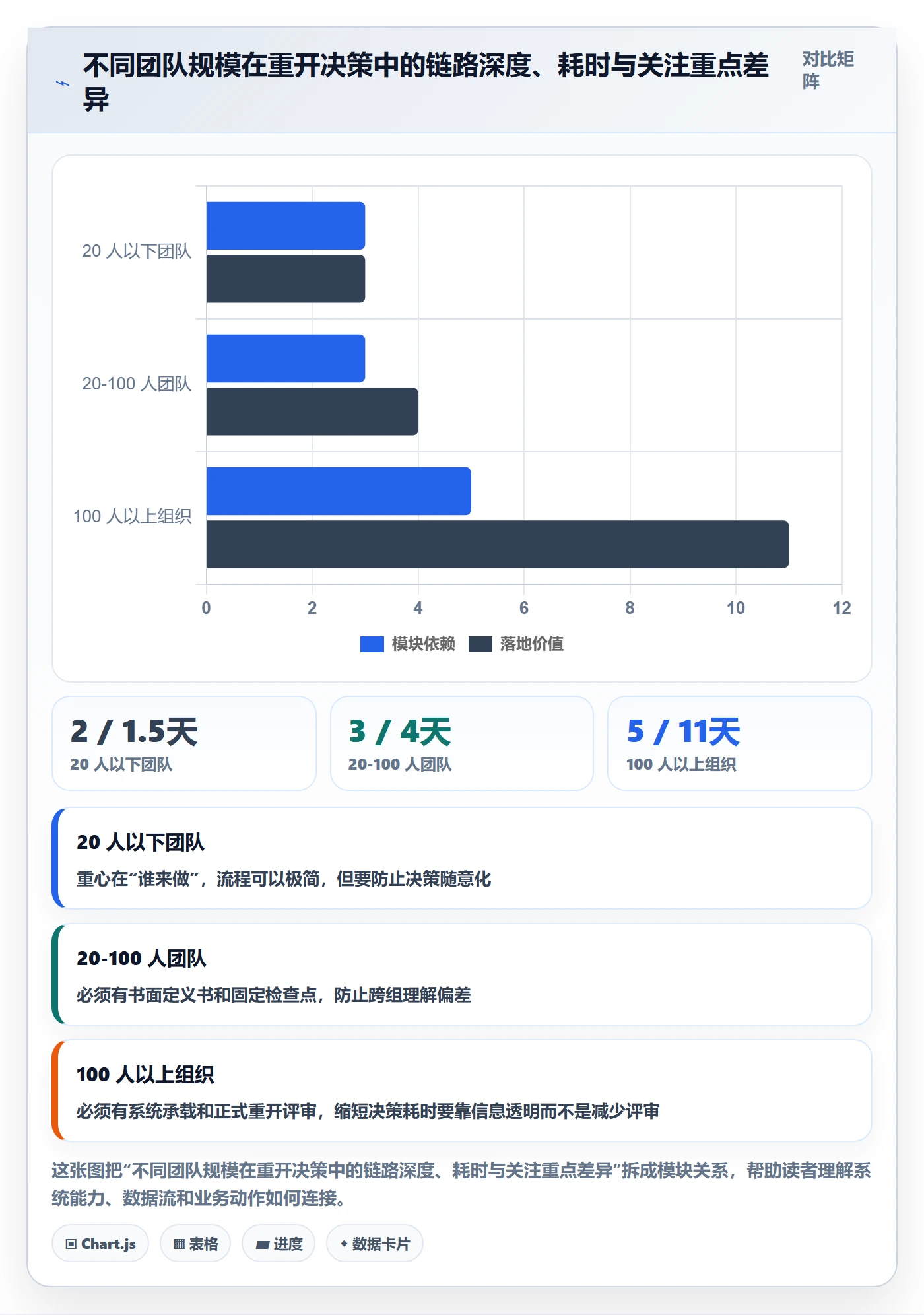Open the 2 / 1.5天 stat card
Viewport: 924px width, 1315px height.
coord(184,743)
